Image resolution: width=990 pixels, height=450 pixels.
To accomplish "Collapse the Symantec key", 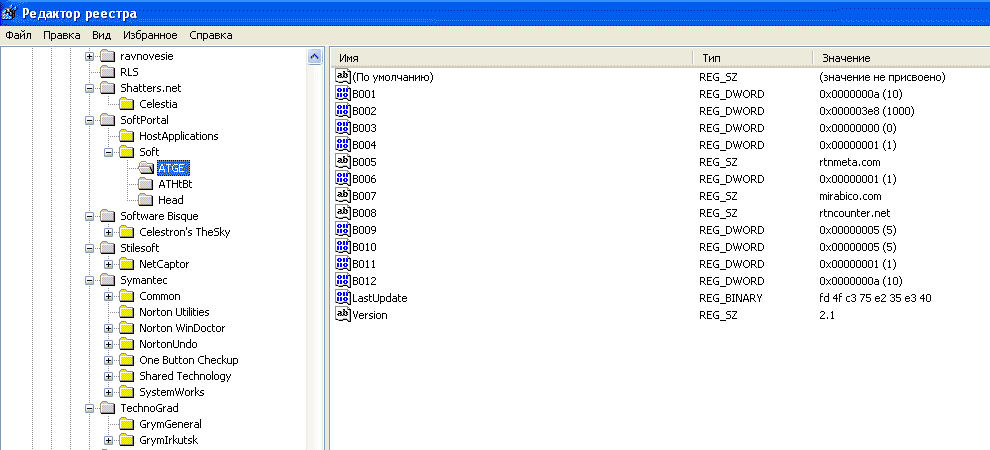I will [x=89, y=280].
